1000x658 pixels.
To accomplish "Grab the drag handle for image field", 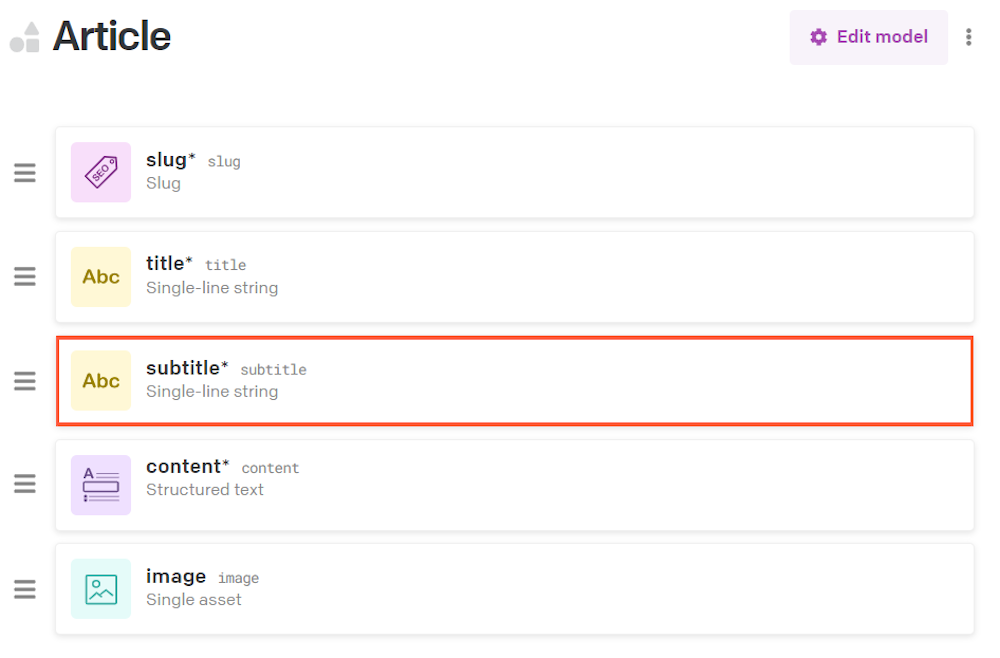I will pyautogui.click(x=25, y=589).
